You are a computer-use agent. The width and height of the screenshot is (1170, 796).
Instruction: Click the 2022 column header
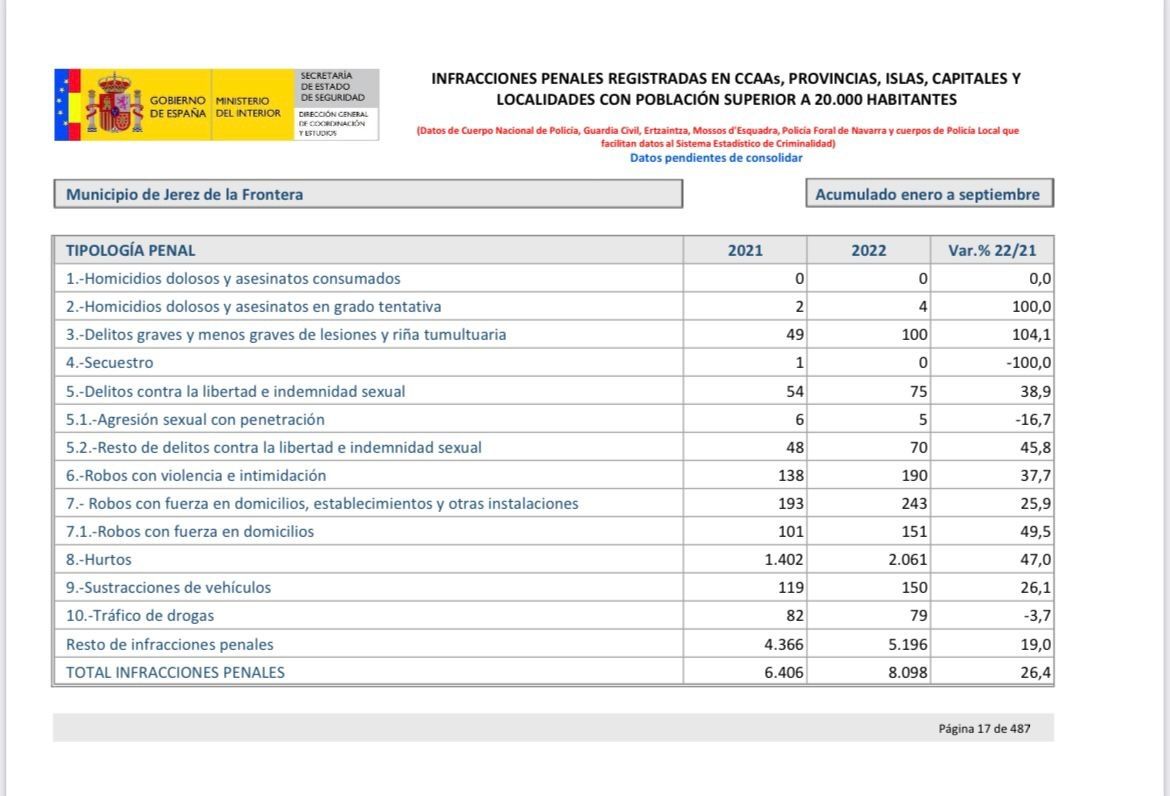[868, 250]
